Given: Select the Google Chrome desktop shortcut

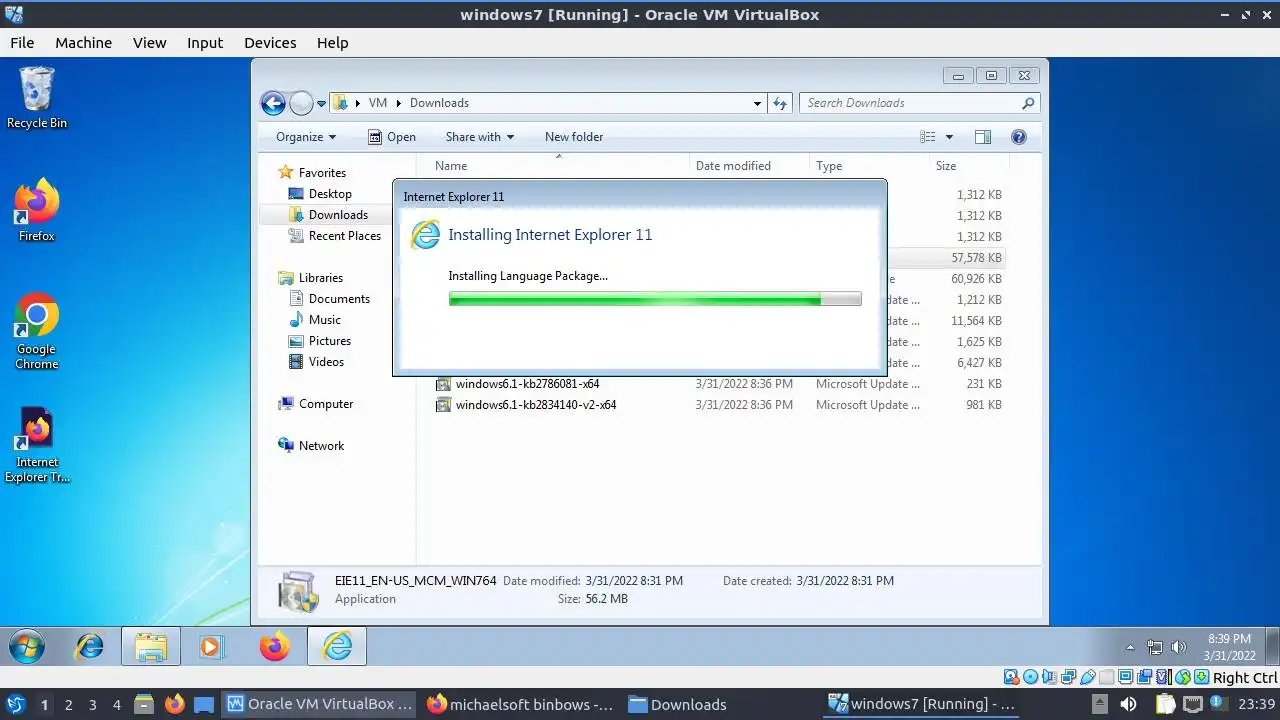Looking at the screenshot, I should (37, 331).
